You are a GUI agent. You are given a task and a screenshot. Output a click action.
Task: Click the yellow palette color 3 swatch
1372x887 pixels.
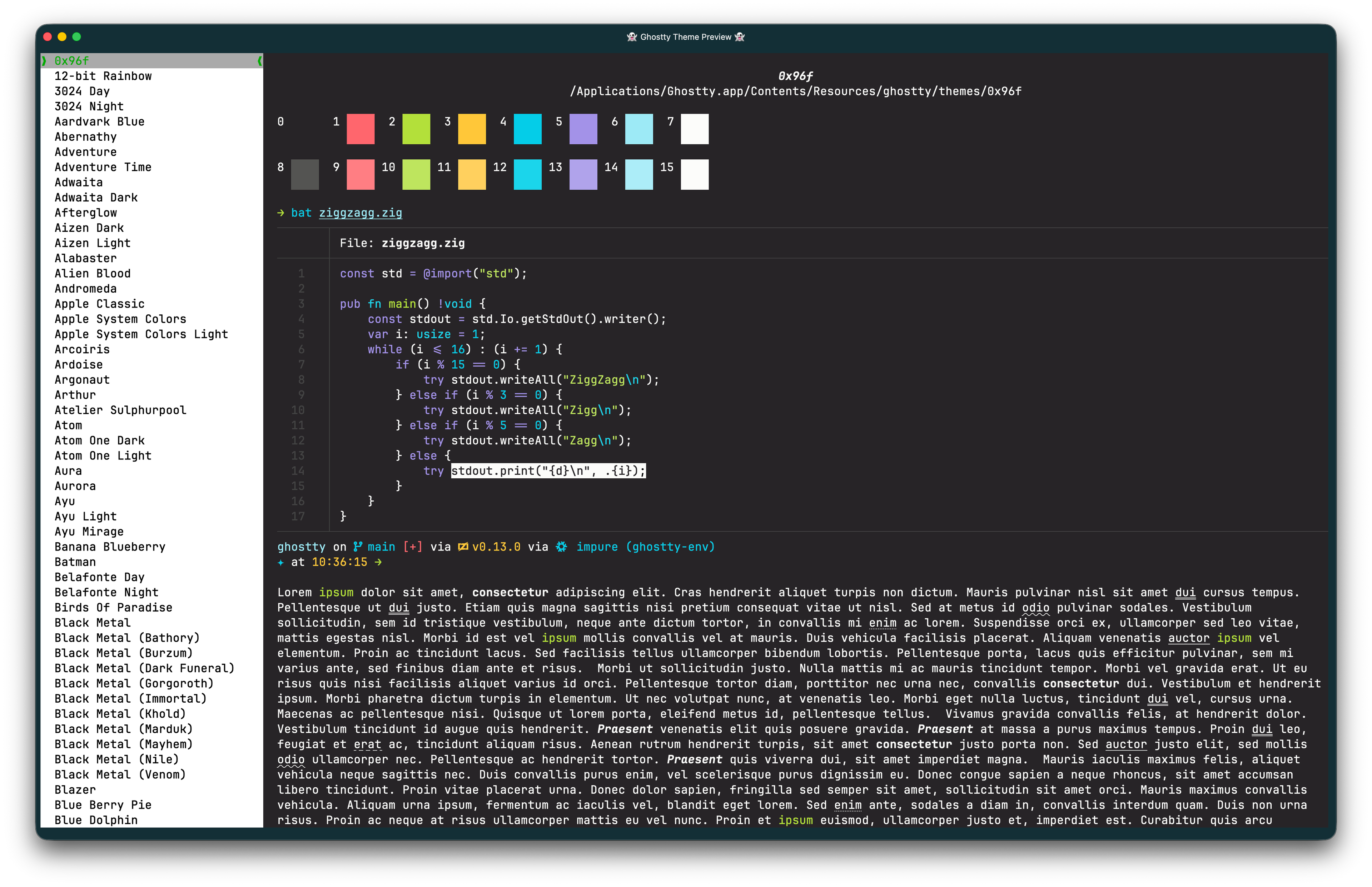[x=472, y=129]
